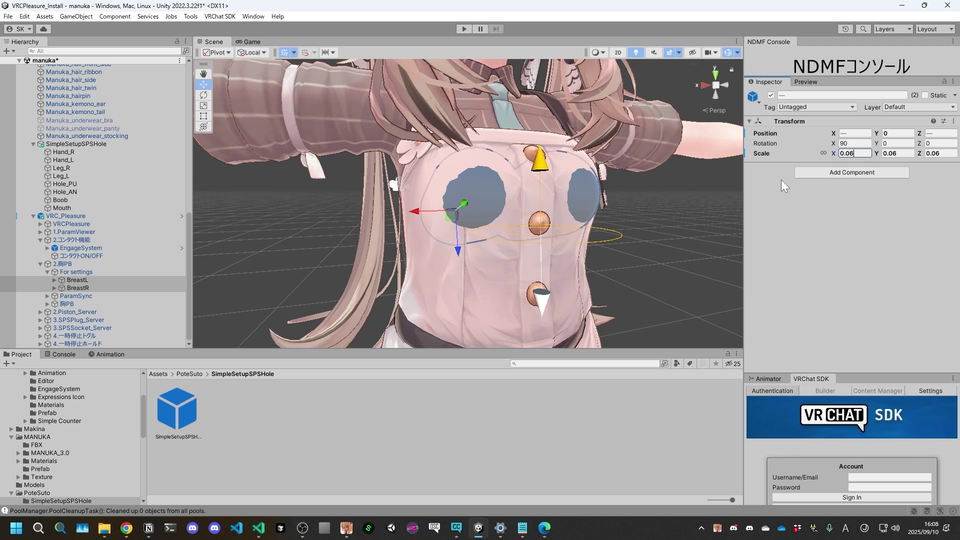
Task: Open Local handle rotation dropdown
Action: pyautogui.click(x=252, y=53)
